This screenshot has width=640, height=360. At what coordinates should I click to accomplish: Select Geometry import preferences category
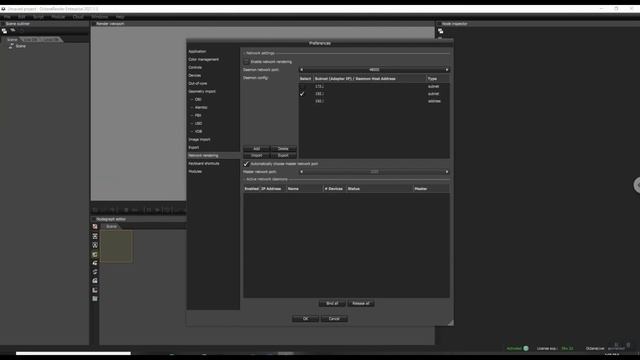point(202,91)
